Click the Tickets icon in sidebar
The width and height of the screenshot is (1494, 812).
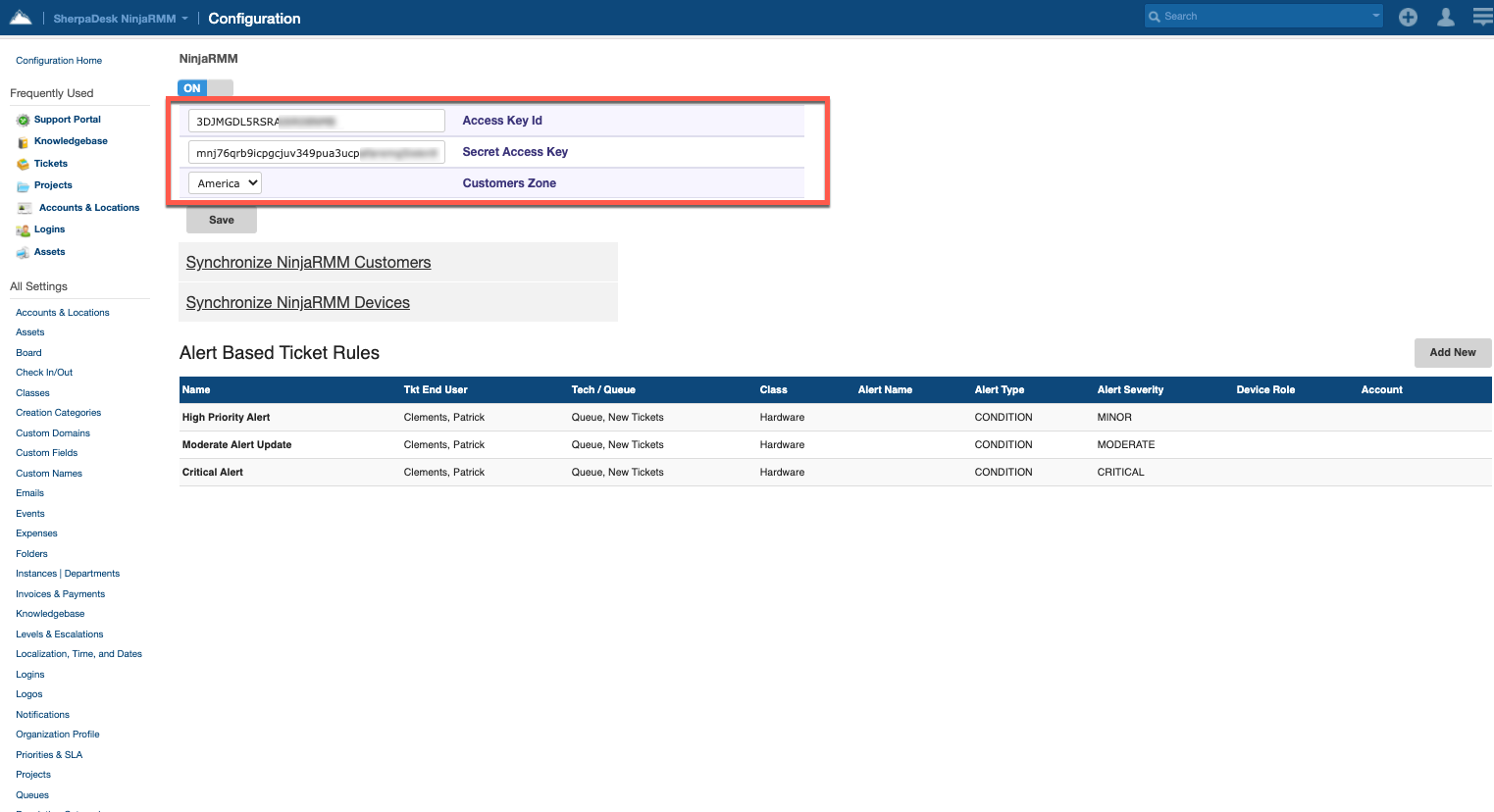point(23,165)
